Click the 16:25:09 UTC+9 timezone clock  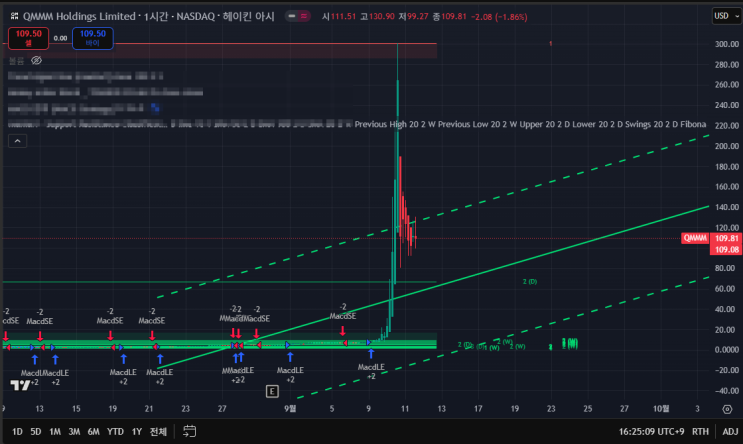[x=652, y=432]
